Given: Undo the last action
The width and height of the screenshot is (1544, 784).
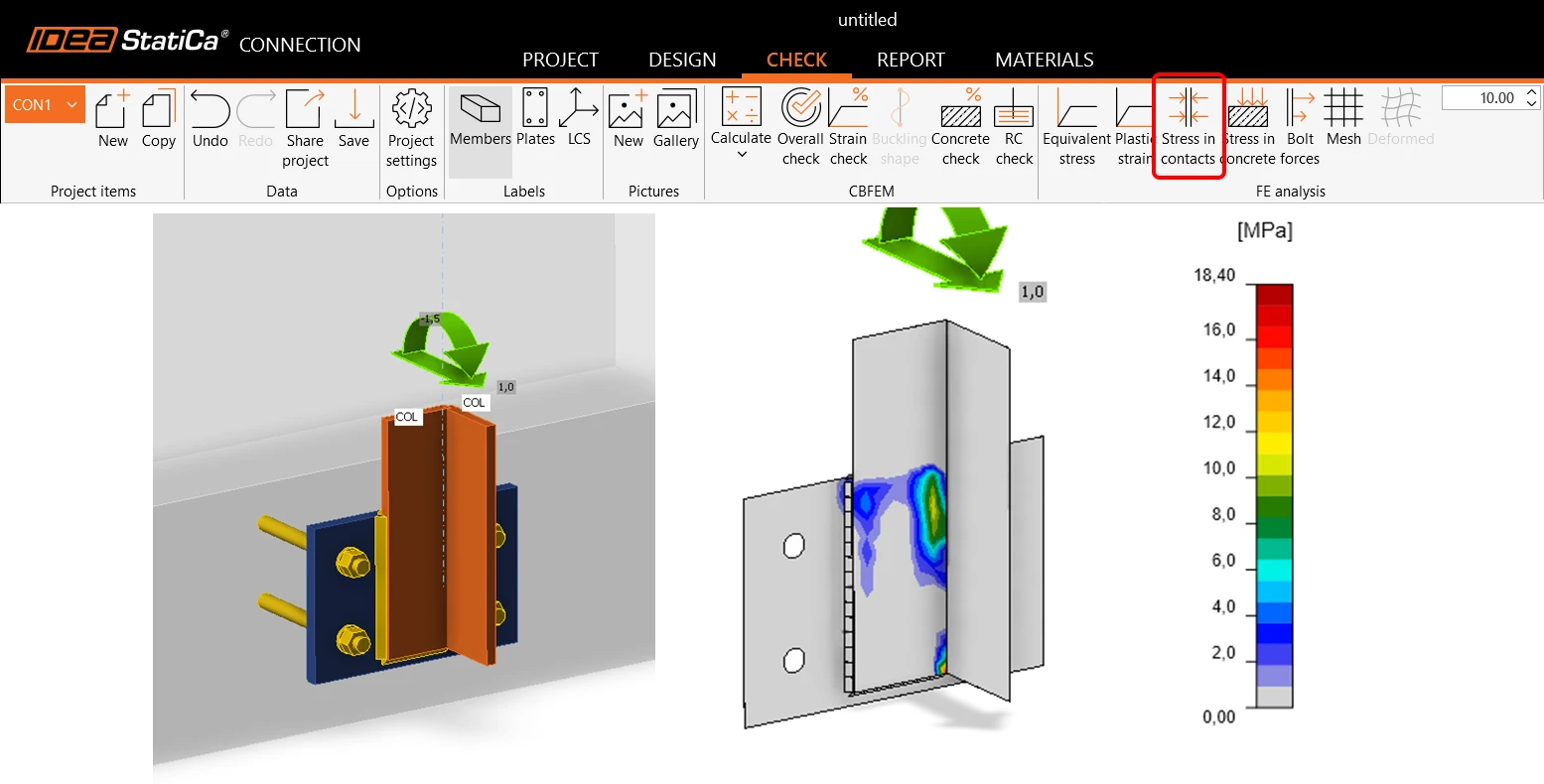Looking at the screenshot, I should point(211,119).
